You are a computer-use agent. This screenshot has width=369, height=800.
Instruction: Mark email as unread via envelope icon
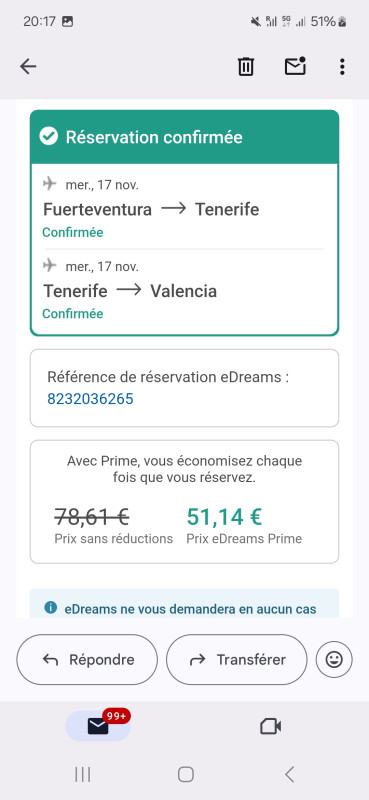click(295, 66)
